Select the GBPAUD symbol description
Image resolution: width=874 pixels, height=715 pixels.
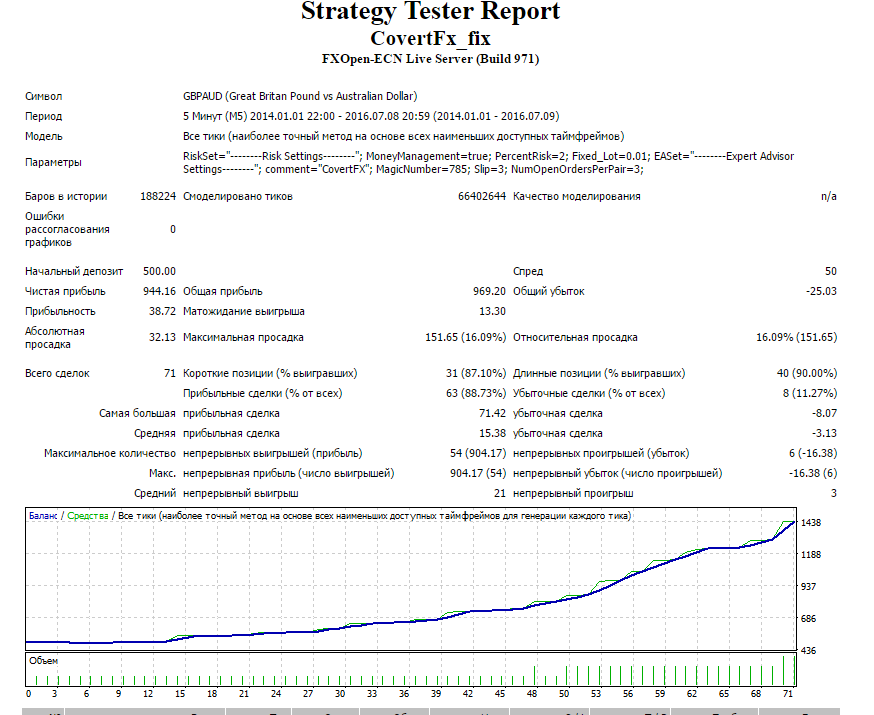300,96
